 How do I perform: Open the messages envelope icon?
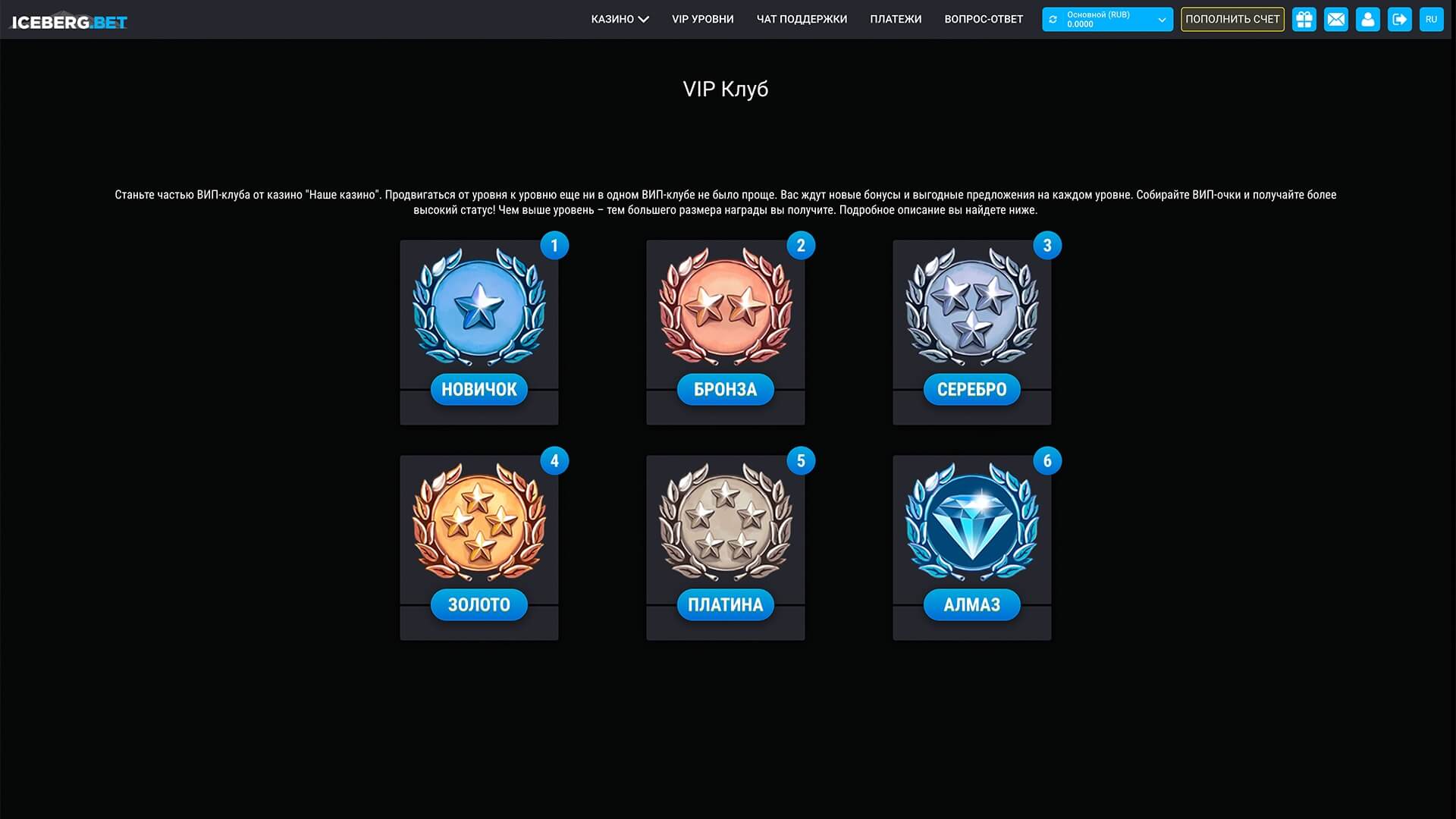point(1336,20)
